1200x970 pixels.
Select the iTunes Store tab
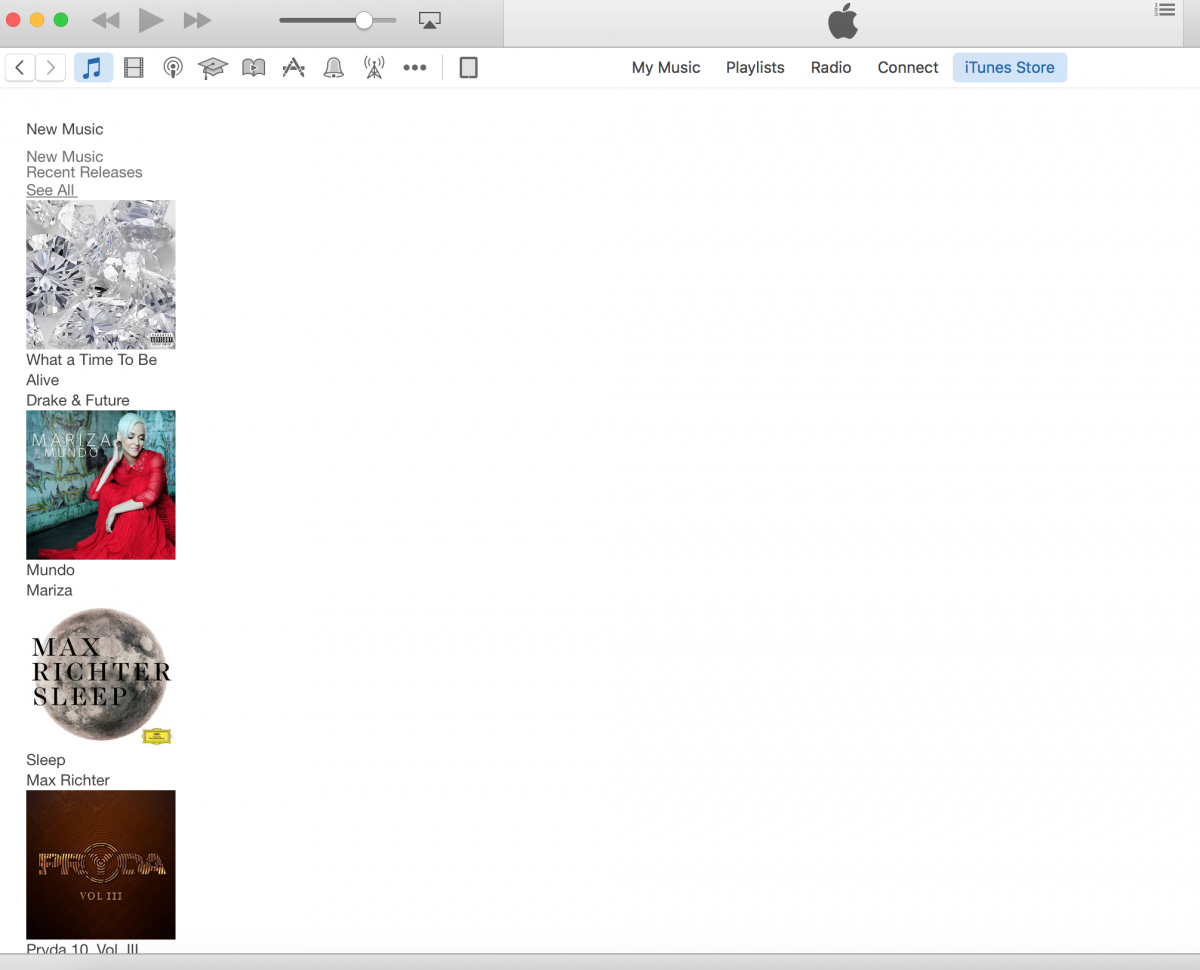click(x=1010, y=68)
